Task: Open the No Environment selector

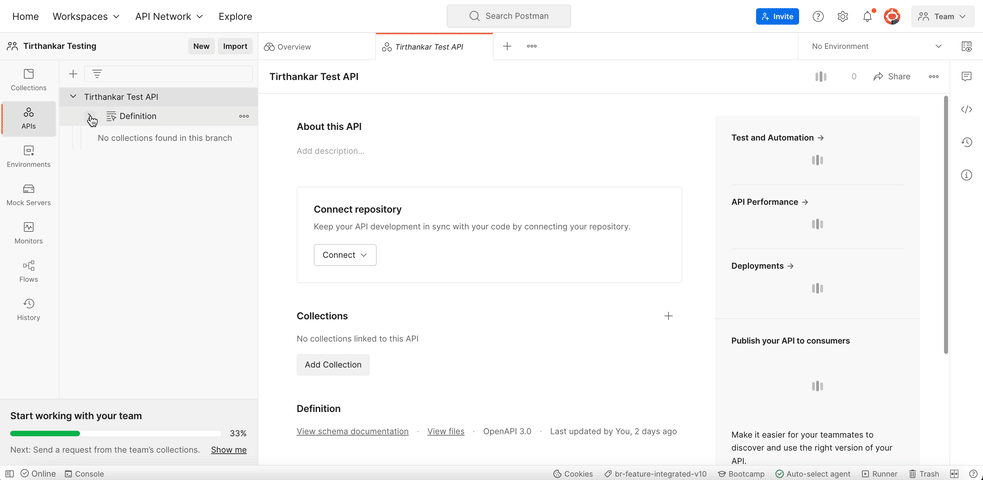Action: (876, 47)
